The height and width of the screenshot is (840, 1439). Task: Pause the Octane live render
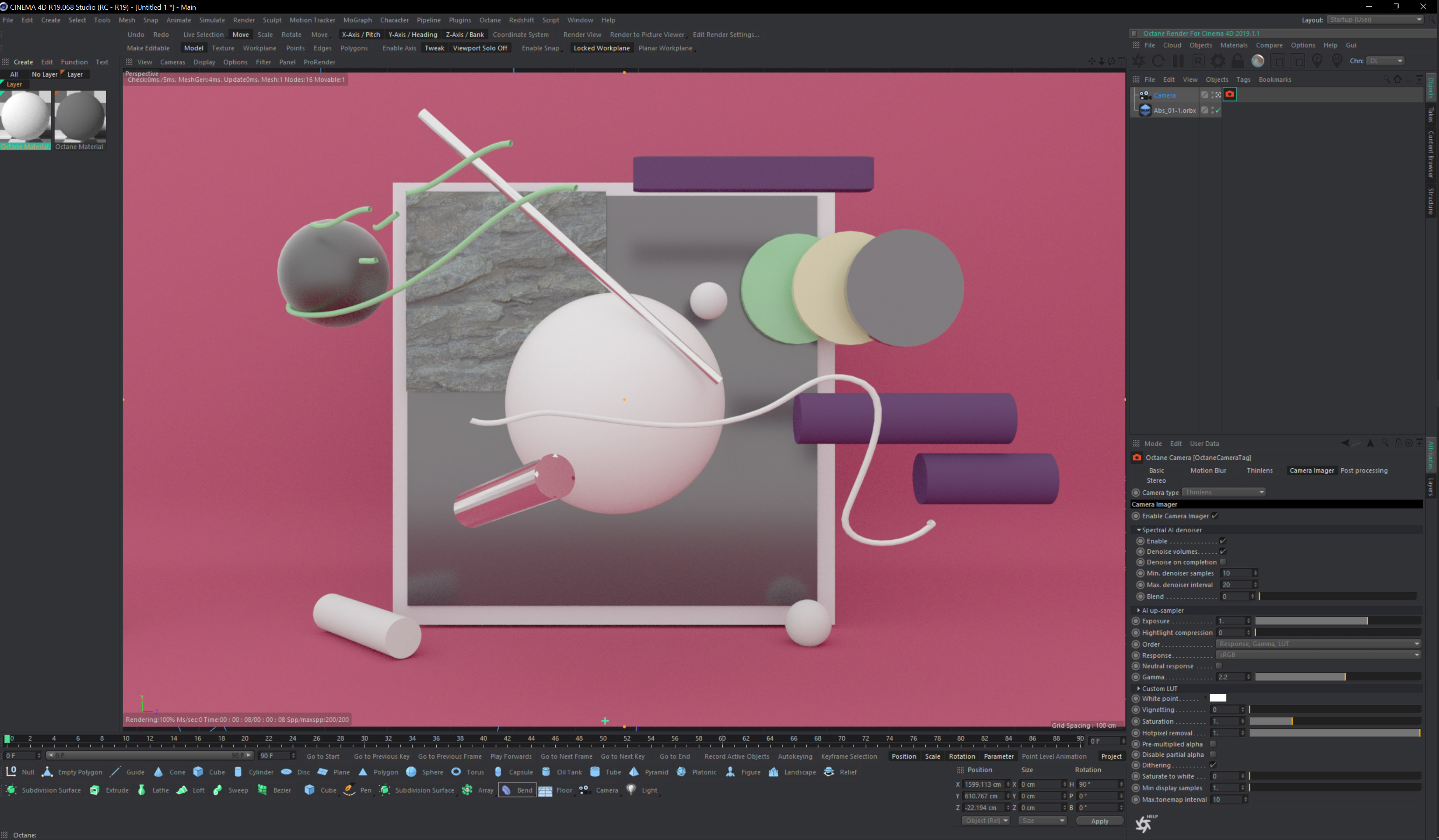[x=1178, y=61]
